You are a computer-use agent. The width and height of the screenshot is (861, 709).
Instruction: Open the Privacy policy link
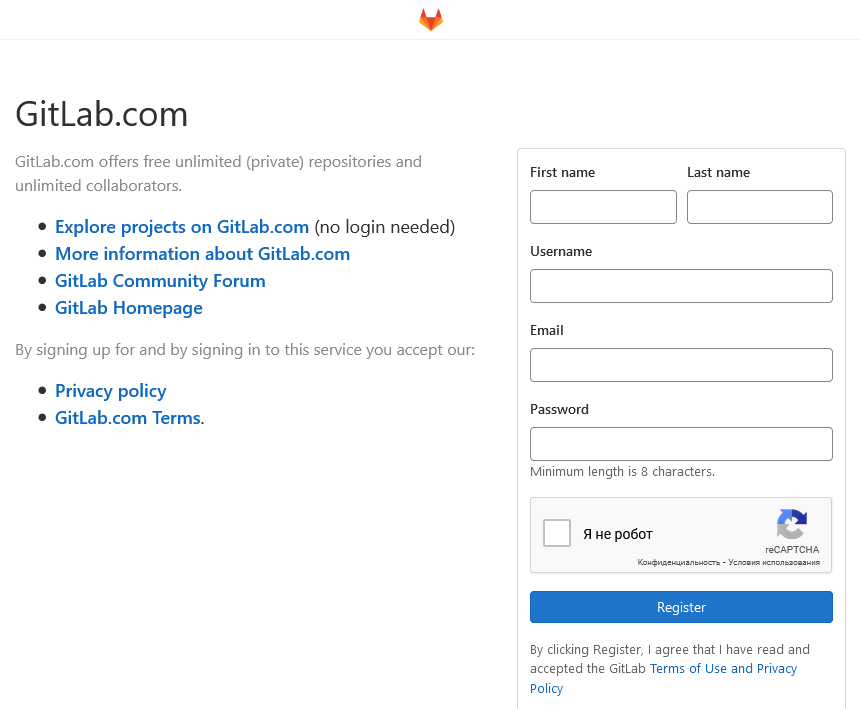(110, 390)
